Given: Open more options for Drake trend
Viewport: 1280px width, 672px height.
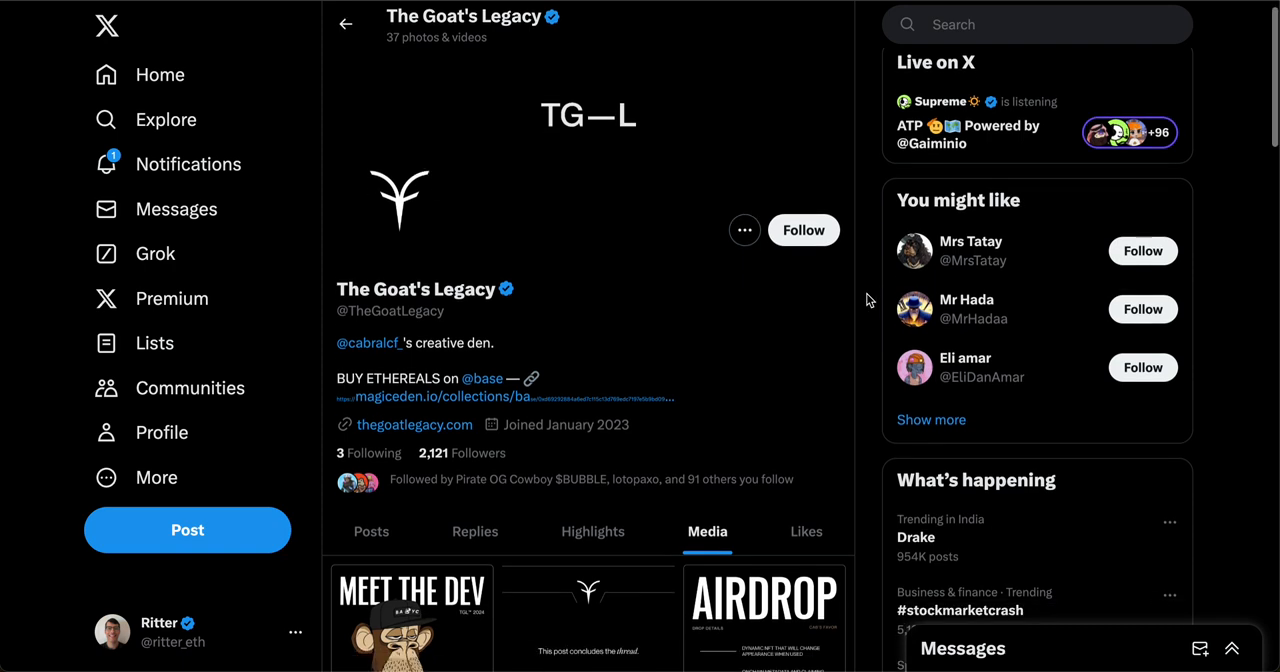Looking at the screenshot, I should tap(1169, 522).
